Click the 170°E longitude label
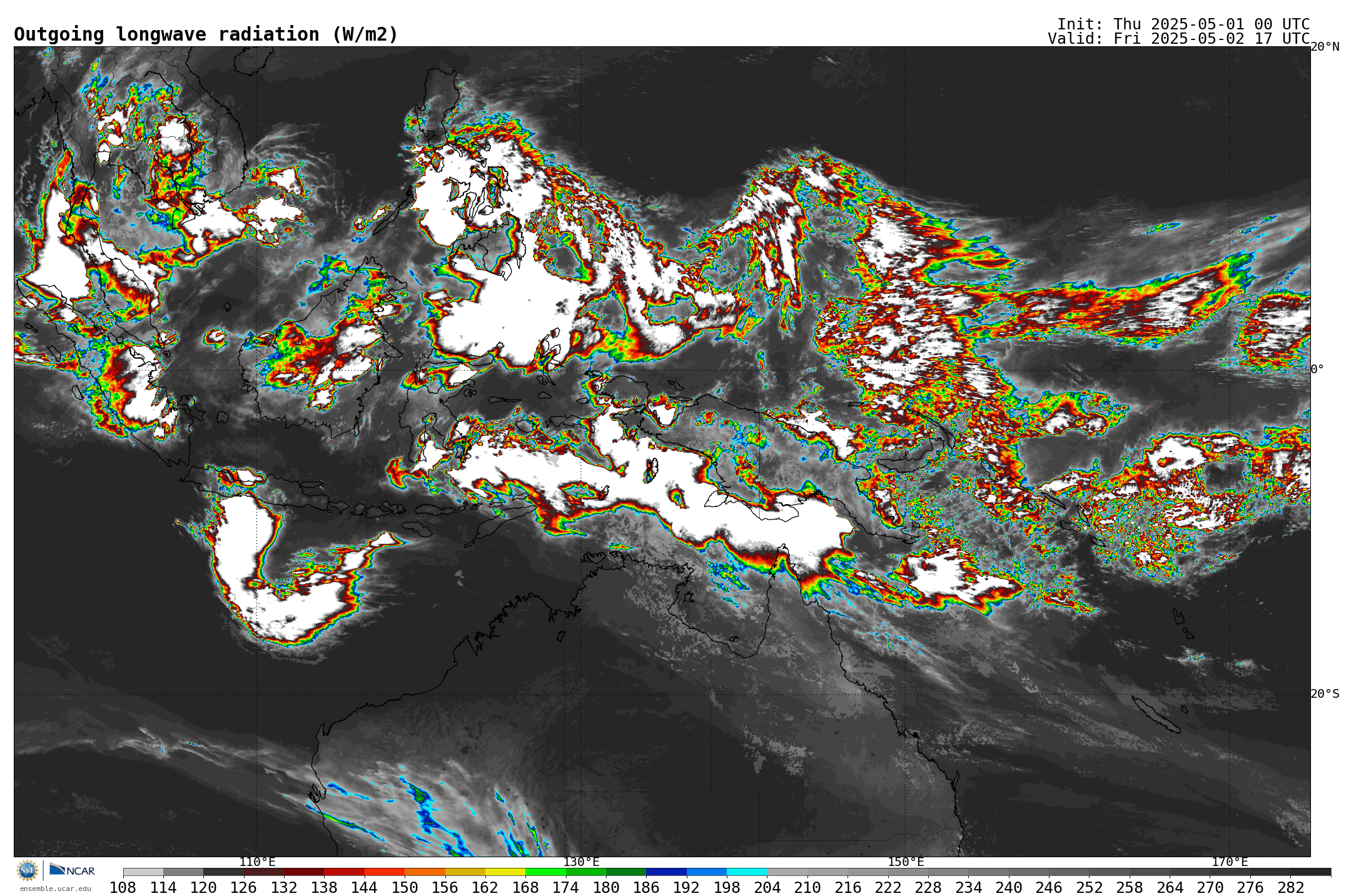This screenshot has width=1351, height=896. (1230, 862)
